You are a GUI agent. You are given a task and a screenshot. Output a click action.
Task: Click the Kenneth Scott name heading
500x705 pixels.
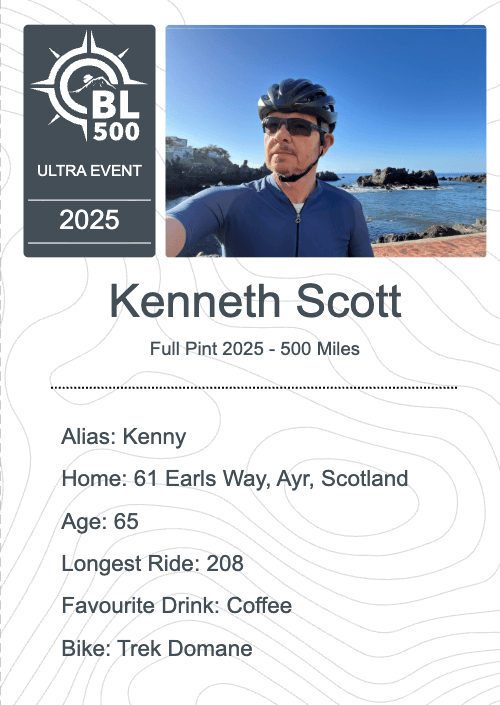point(255,301)
